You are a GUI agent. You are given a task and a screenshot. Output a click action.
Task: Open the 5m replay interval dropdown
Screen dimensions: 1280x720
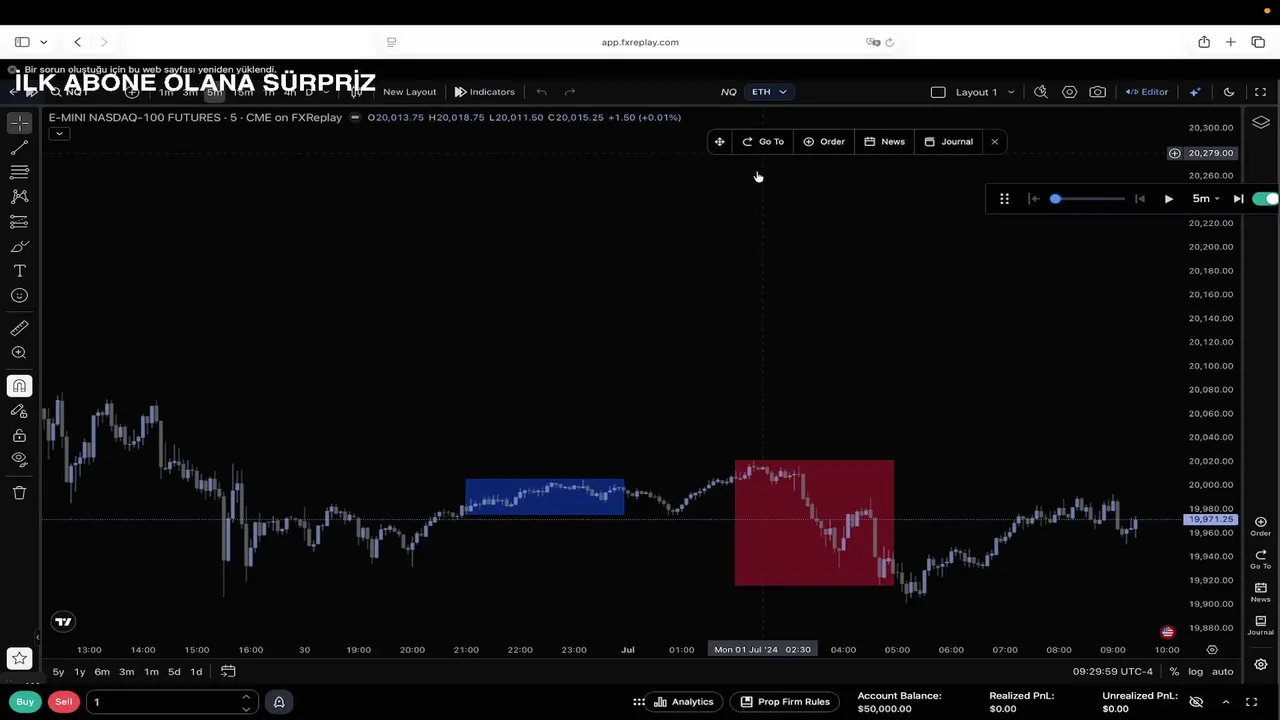coord(1205,199)
